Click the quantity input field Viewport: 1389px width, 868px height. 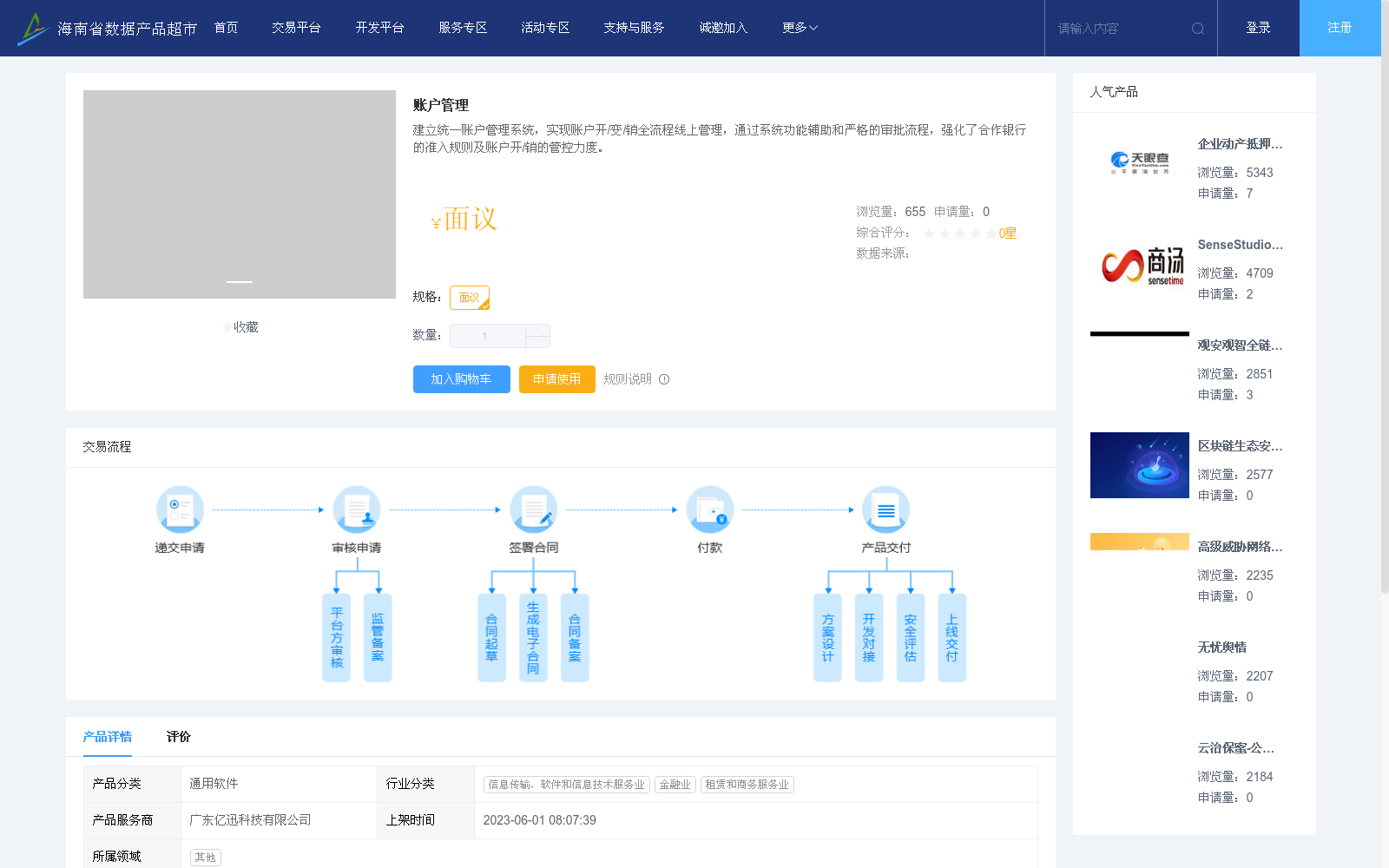(488, 336)
